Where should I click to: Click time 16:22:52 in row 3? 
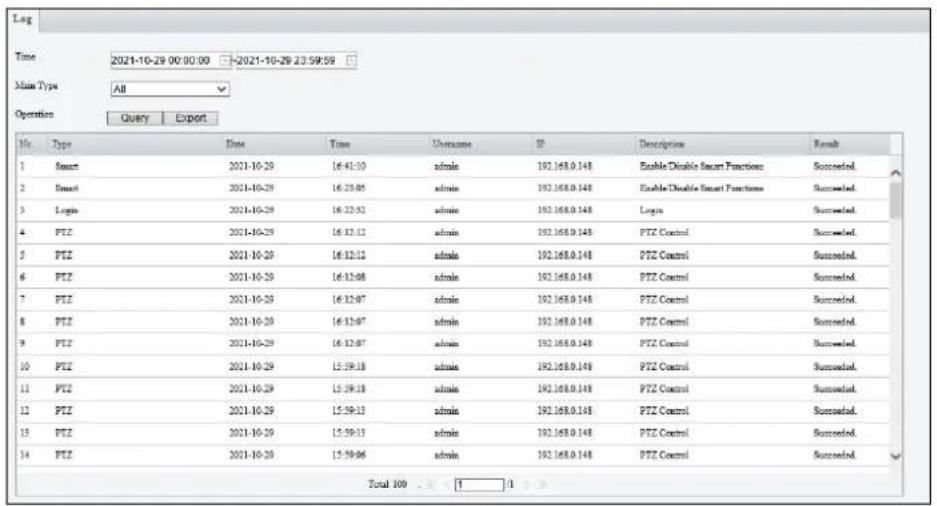point(349,210)
